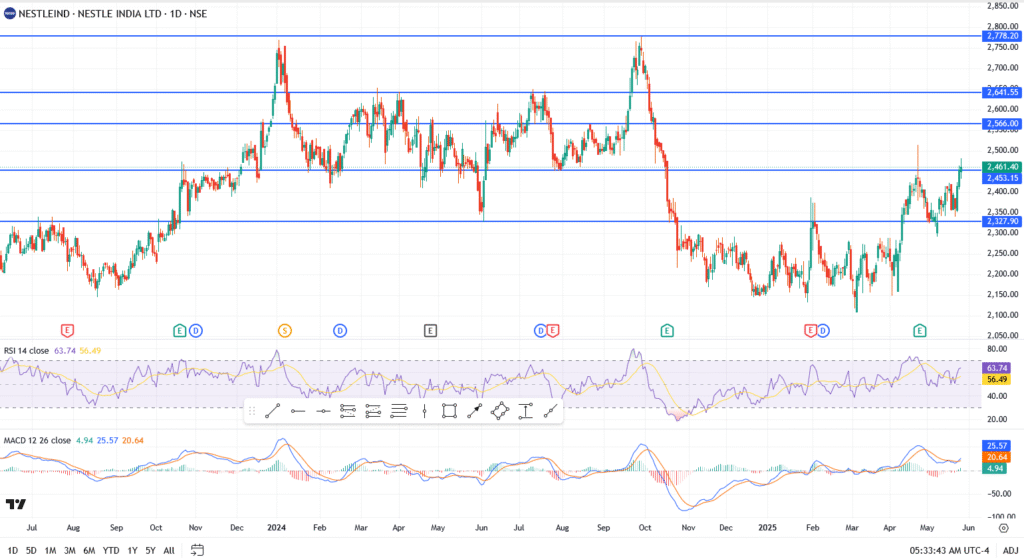
Task: Click the yellow RSI average label 56.49
Action: [996, 379]
